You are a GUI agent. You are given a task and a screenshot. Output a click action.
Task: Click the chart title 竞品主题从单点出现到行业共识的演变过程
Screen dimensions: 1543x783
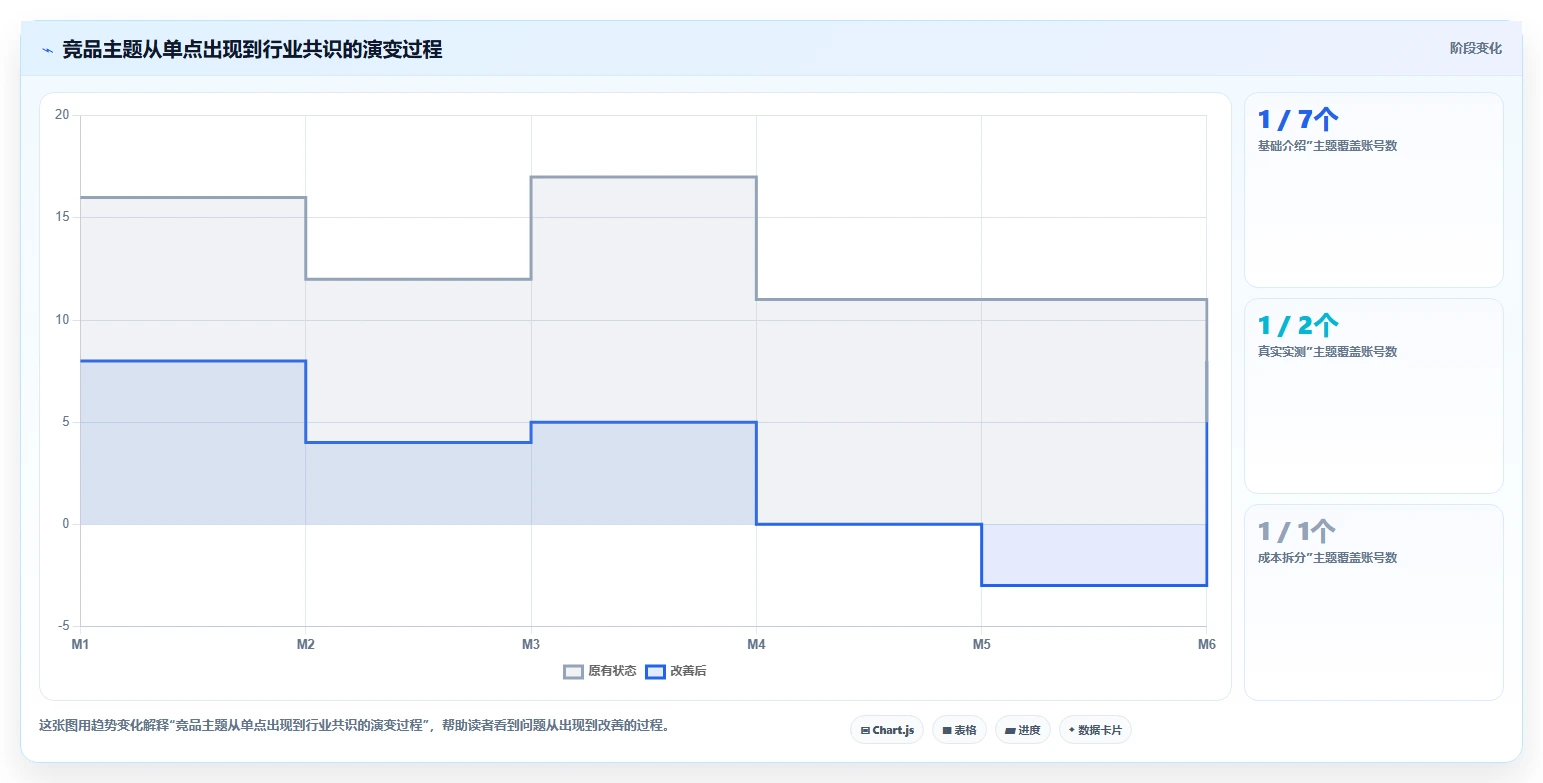pyautogui.click(x=252, y=49)
